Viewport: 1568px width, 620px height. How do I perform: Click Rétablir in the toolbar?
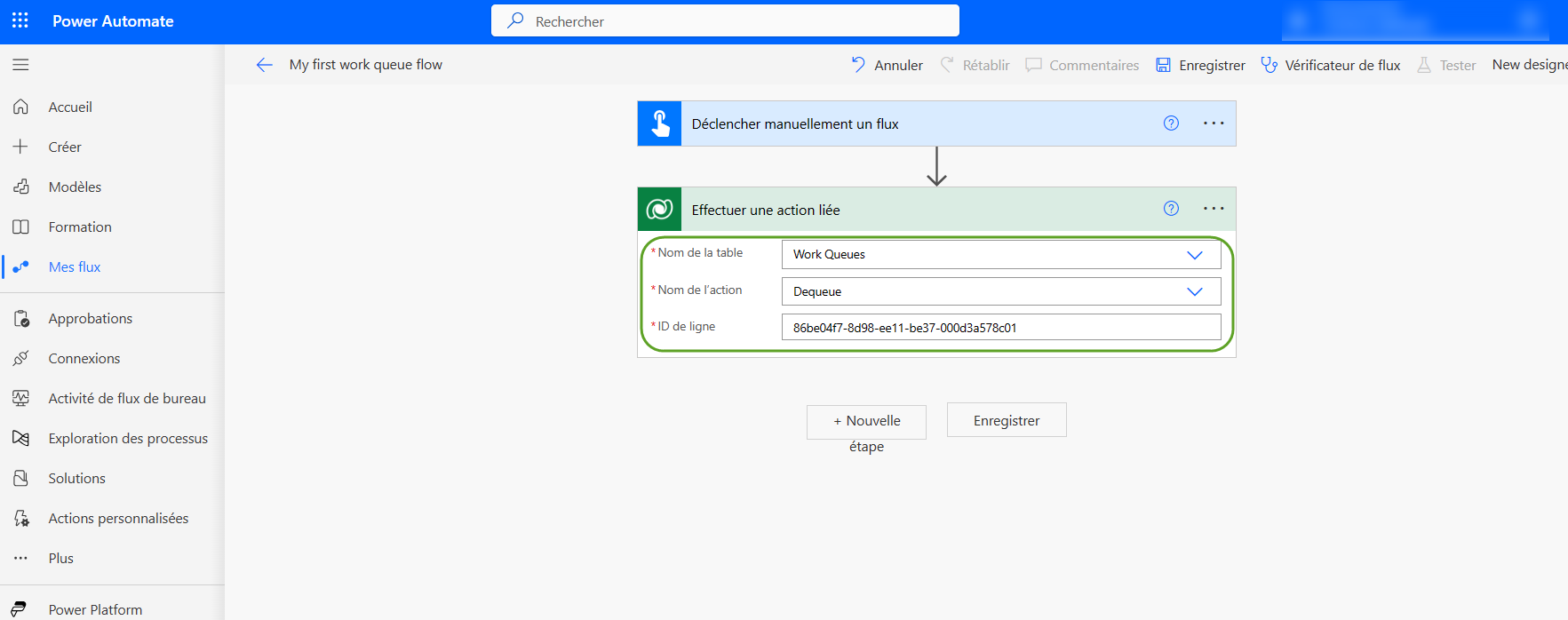click(975, 65)
